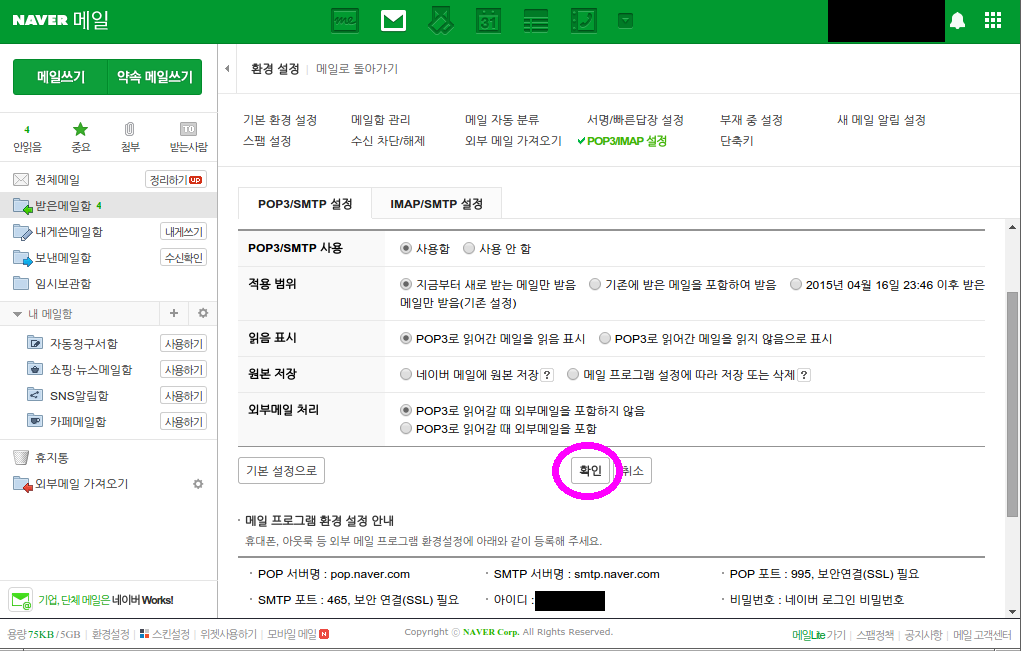This screenshot has width=1021, height=651.
Task: Open the small dropdown arrow in the green header
Action: tap(626, 19)
